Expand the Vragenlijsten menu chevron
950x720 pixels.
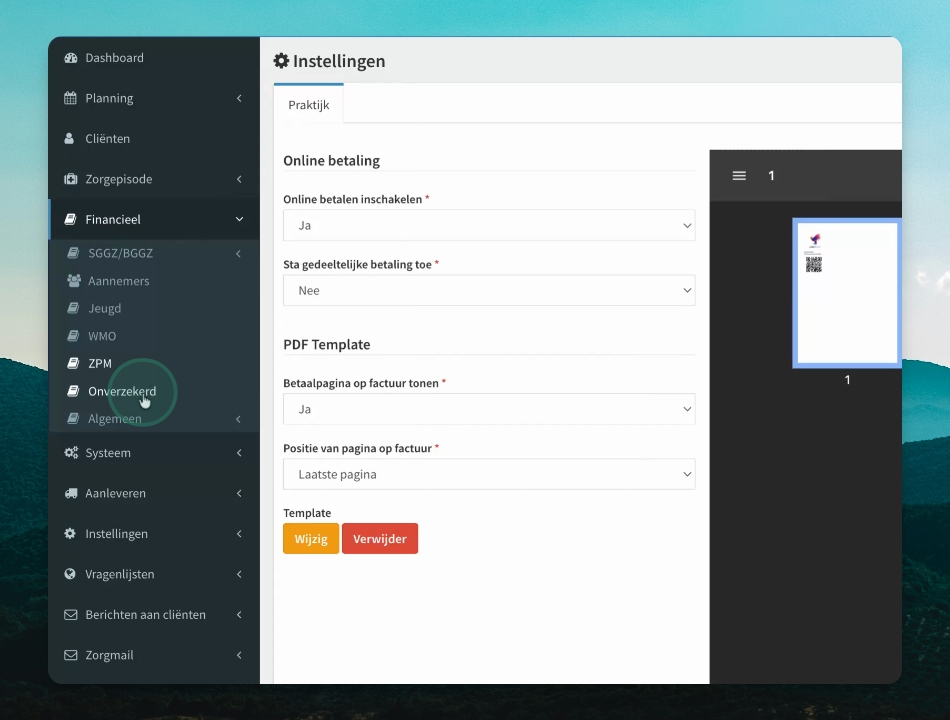pyautogui.click(x=239, y=574)
